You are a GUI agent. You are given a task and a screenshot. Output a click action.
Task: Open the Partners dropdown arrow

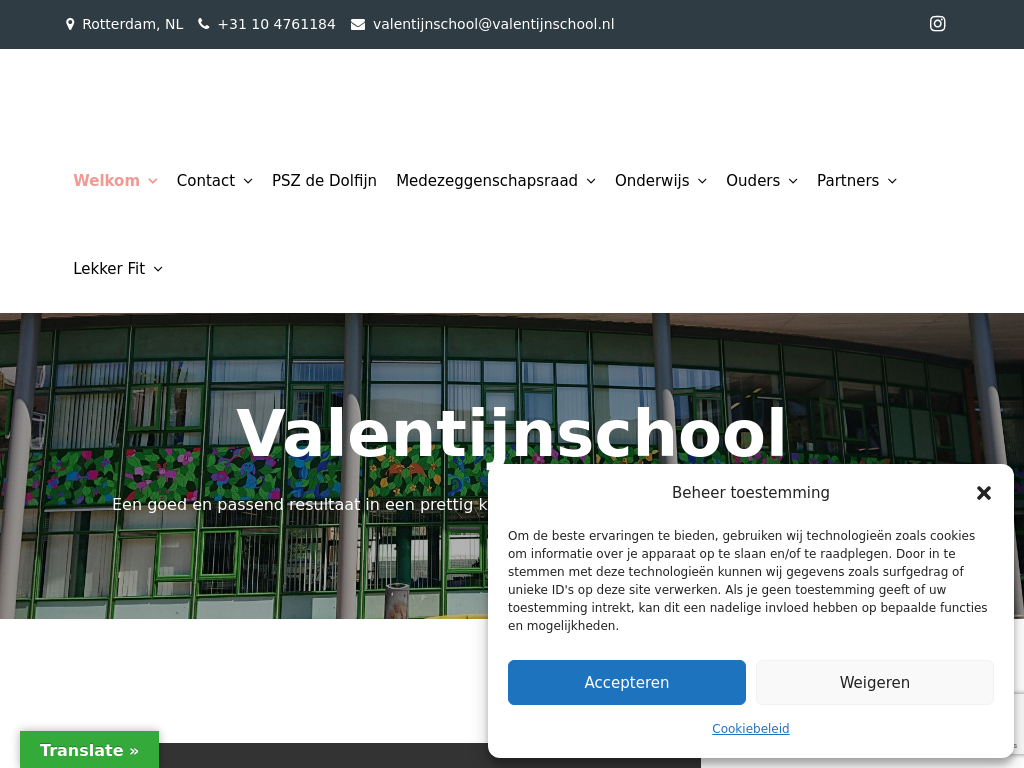pos(892,181)
